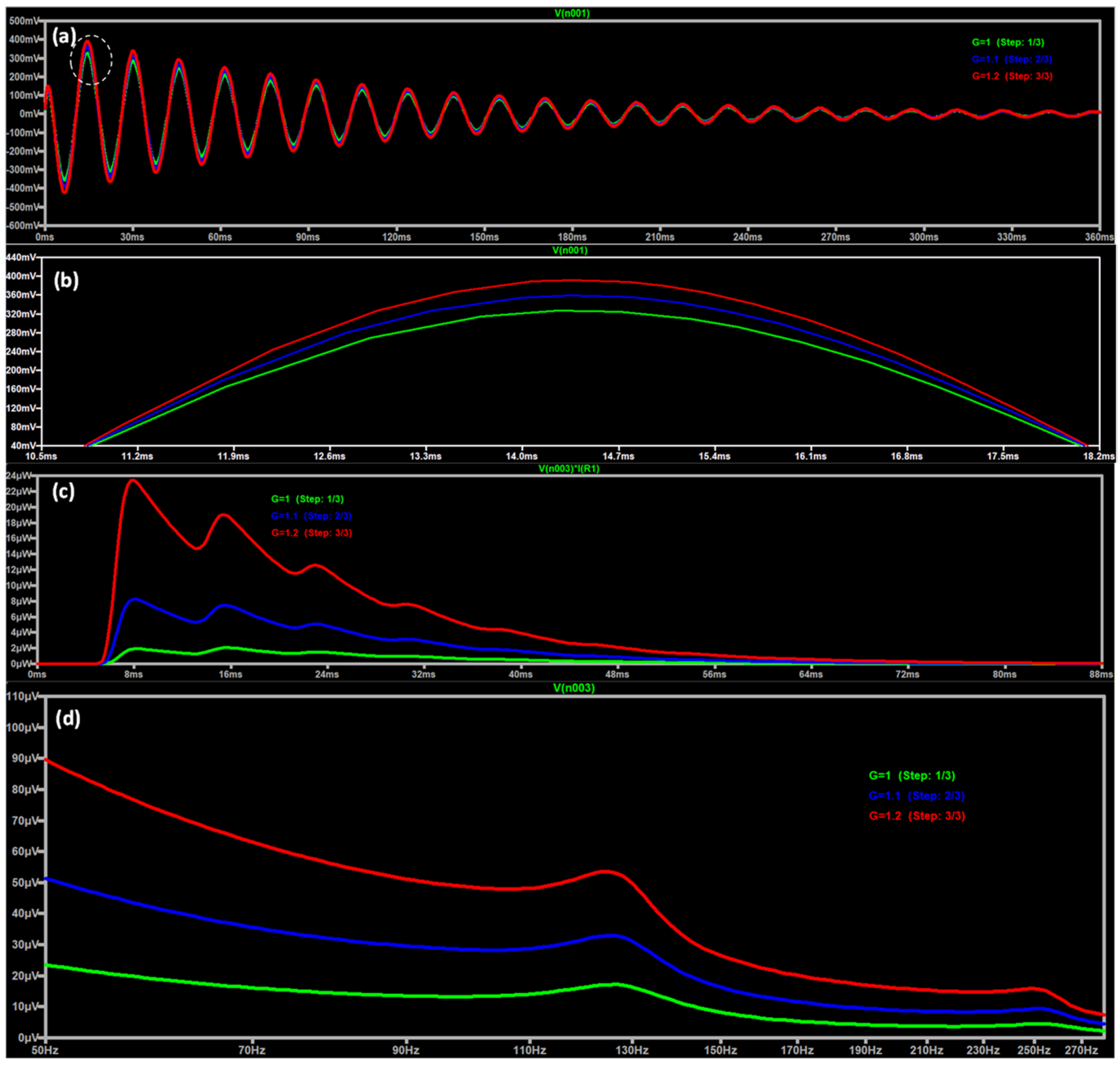Click the V(n003) trace label above panel (d)

pyautogui.click(x=574, y=688)
